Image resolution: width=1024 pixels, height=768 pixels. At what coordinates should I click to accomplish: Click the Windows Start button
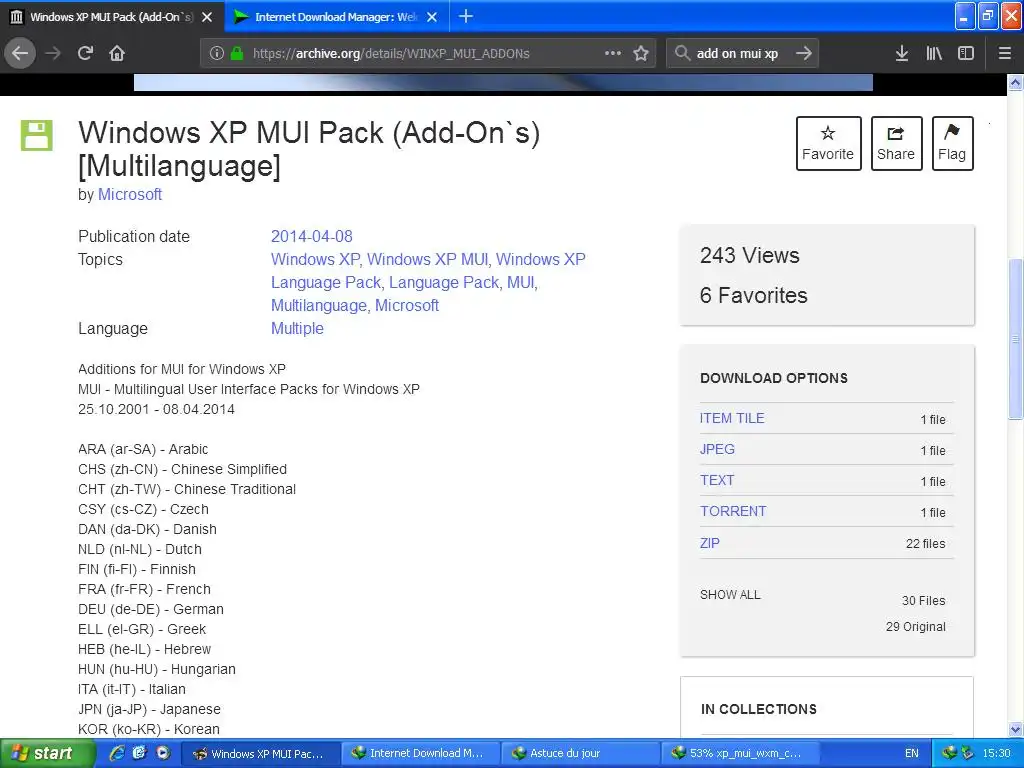[47, 754]
